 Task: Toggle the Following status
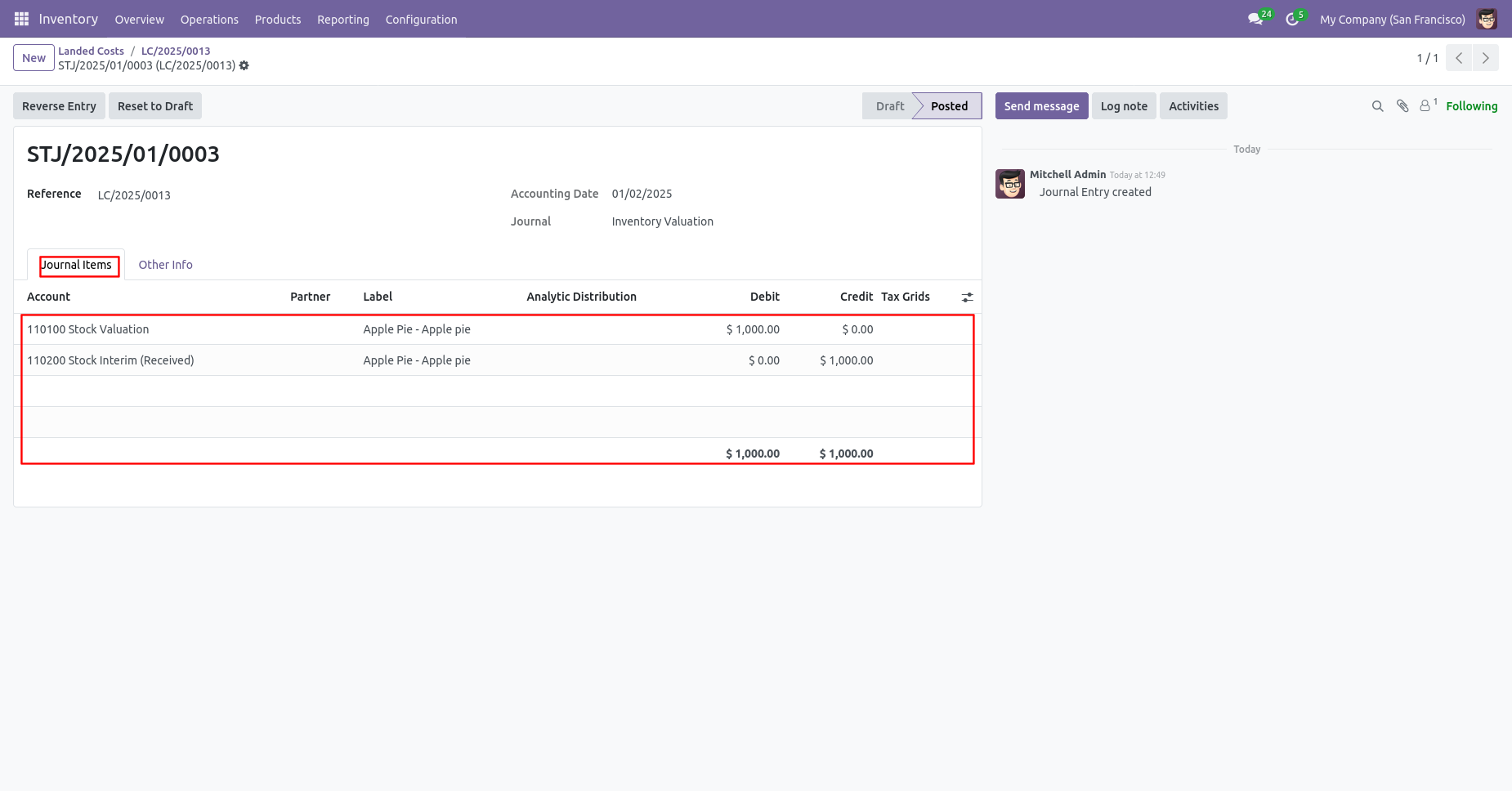pyautogui.click(x=1471, y=106)
